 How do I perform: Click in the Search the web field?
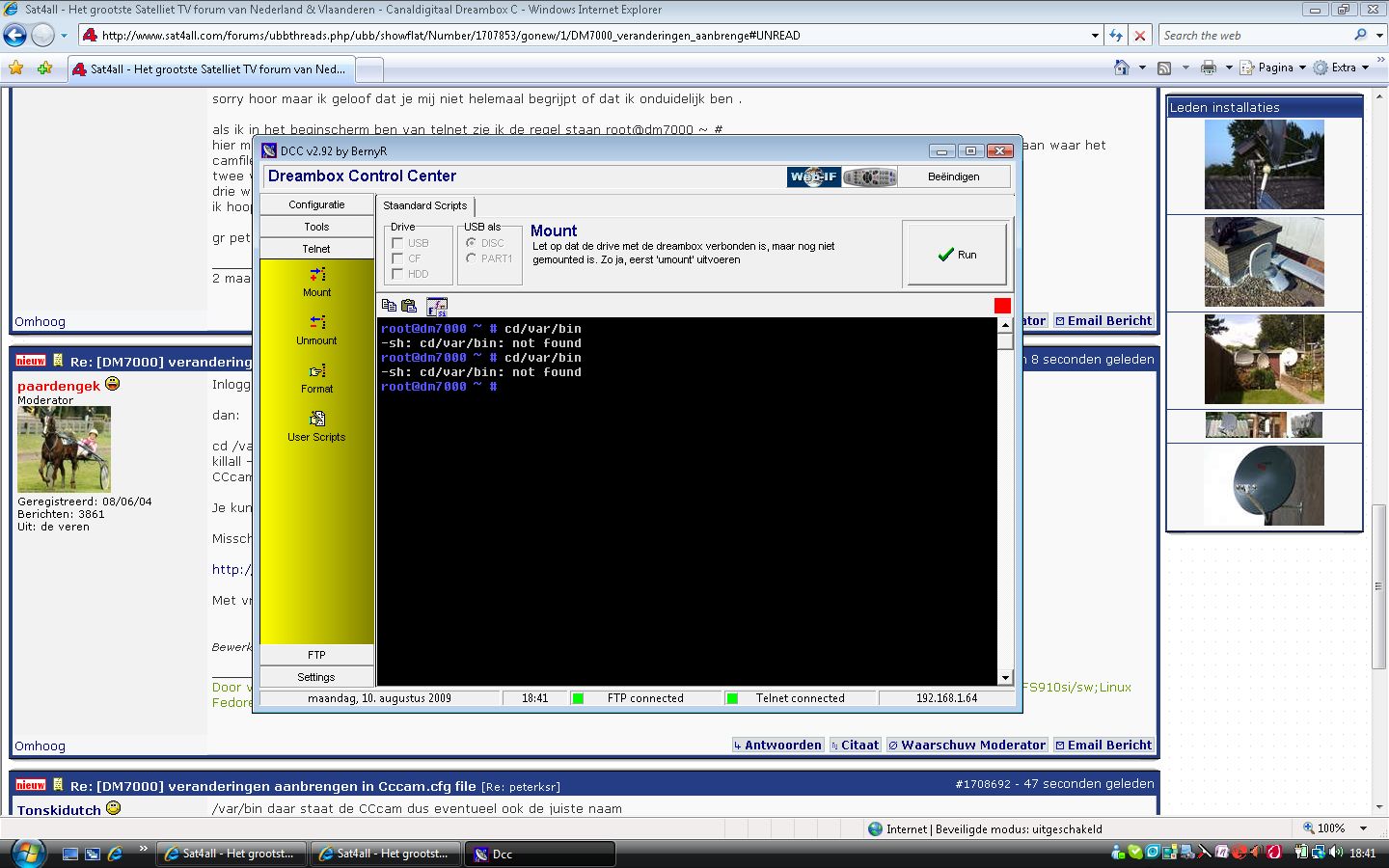[1252, 36]
